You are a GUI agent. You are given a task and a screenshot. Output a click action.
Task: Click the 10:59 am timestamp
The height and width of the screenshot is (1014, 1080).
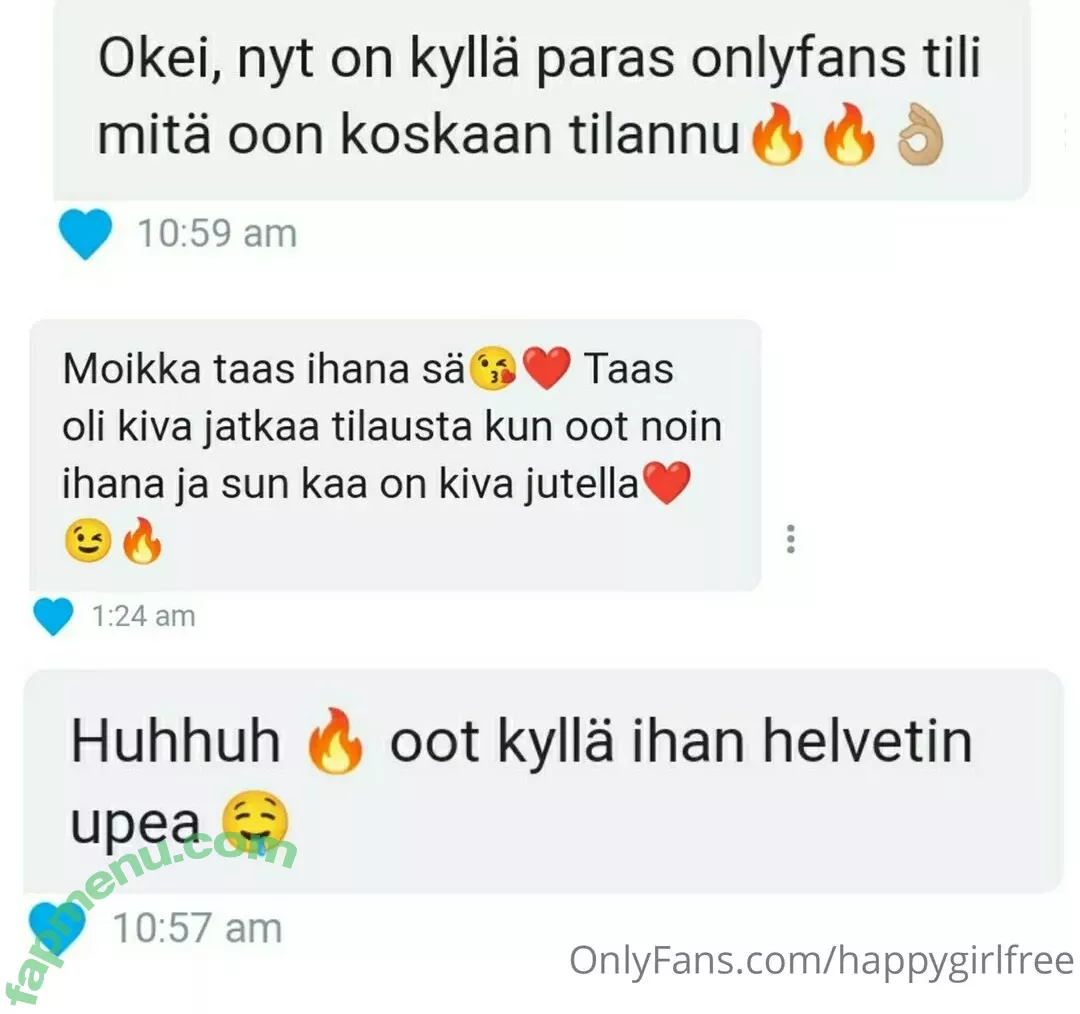click(x=218, y=234)
